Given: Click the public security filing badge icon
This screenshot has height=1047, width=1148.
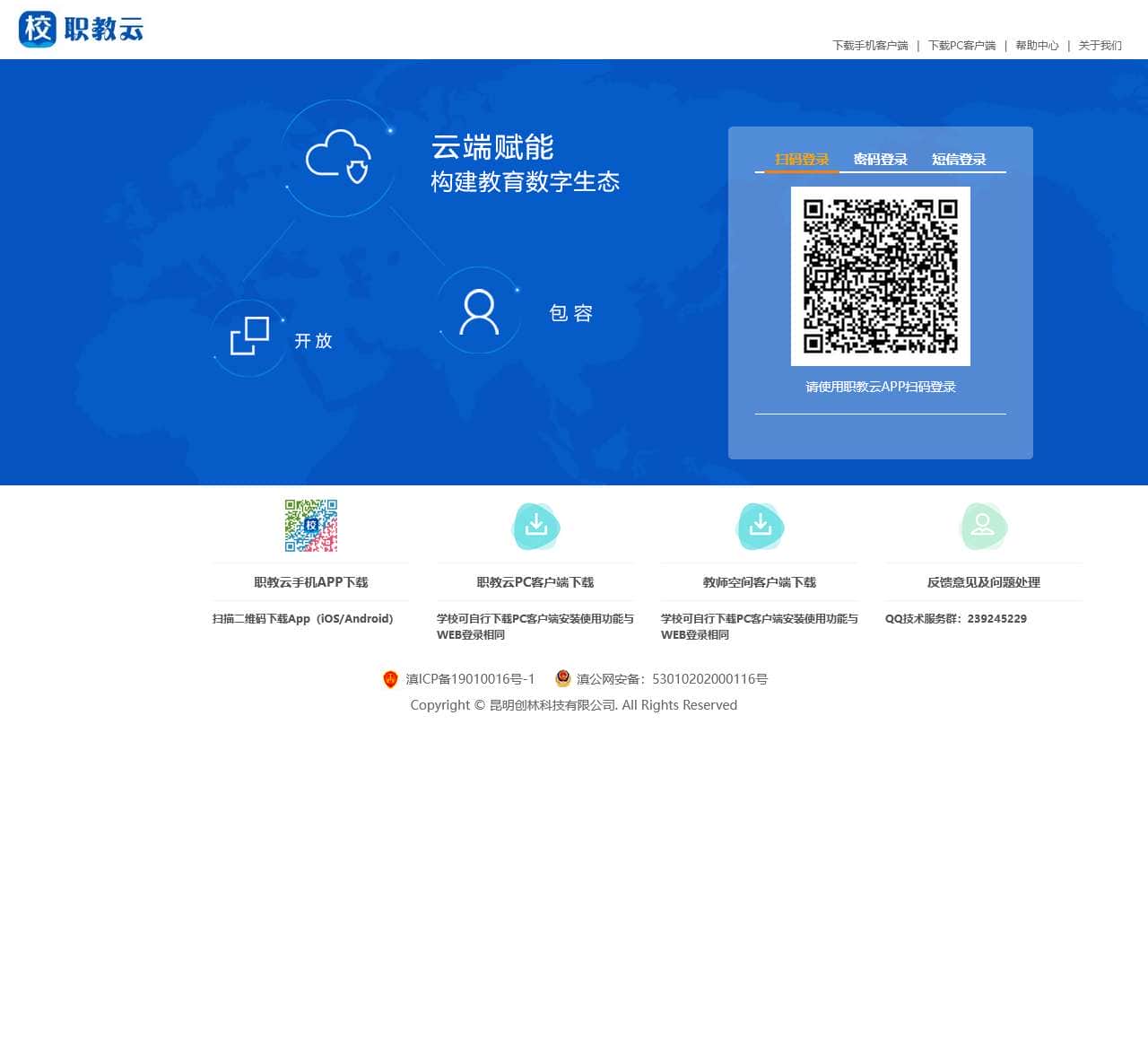Looking at the screenshot, I should pyautogui.click(x=563, y=679).
